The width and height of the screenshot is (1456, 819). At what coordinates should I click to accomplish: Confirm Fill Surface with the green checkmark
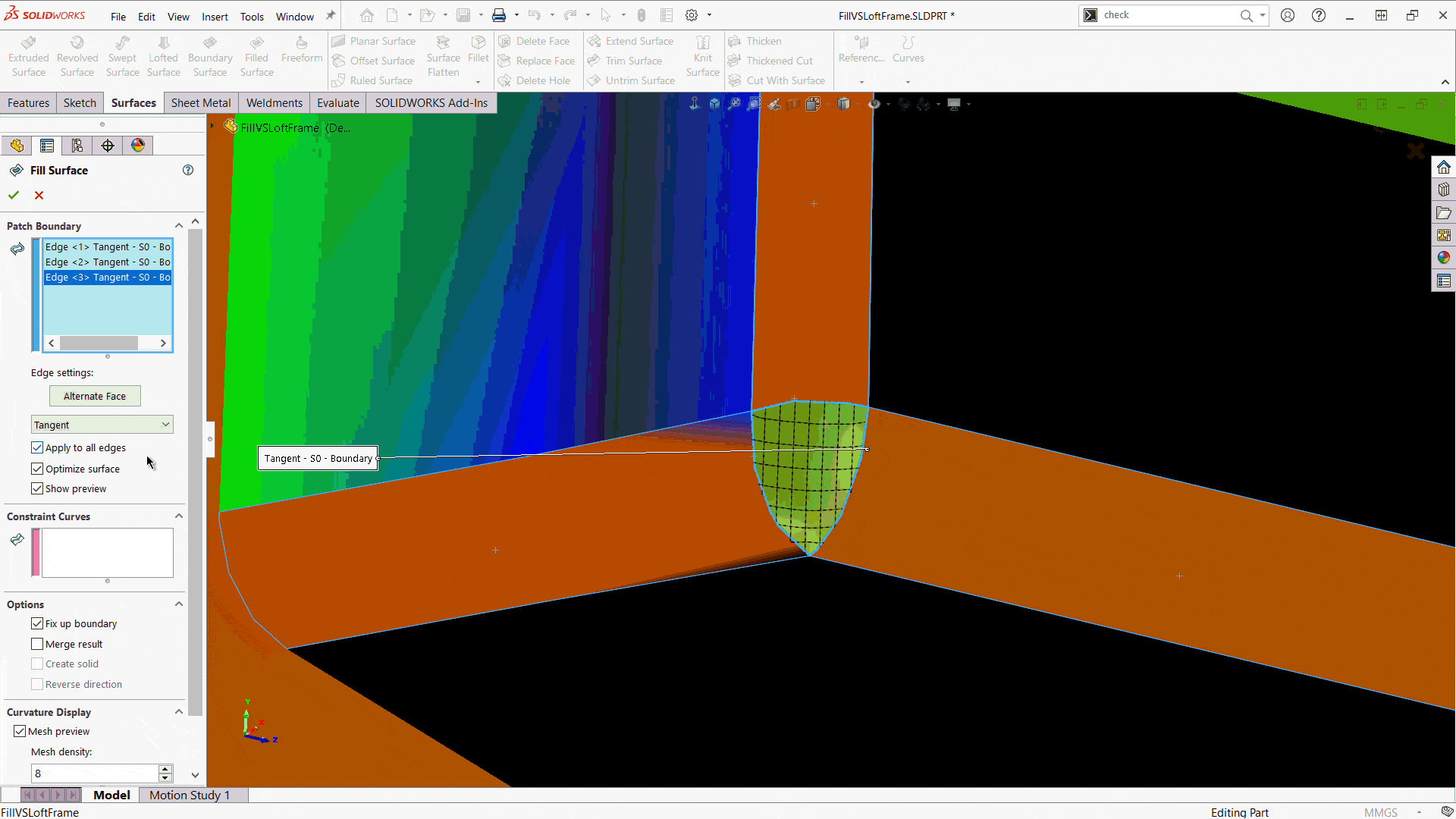[13, 195]
